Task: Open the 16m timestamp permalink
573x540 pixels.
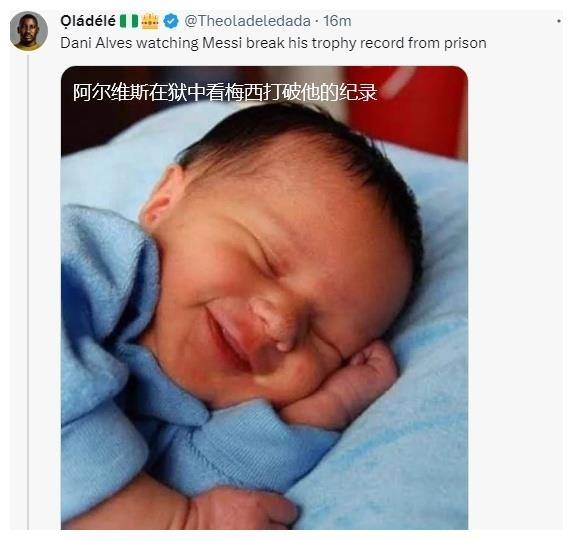Action: tap(337, 21)
